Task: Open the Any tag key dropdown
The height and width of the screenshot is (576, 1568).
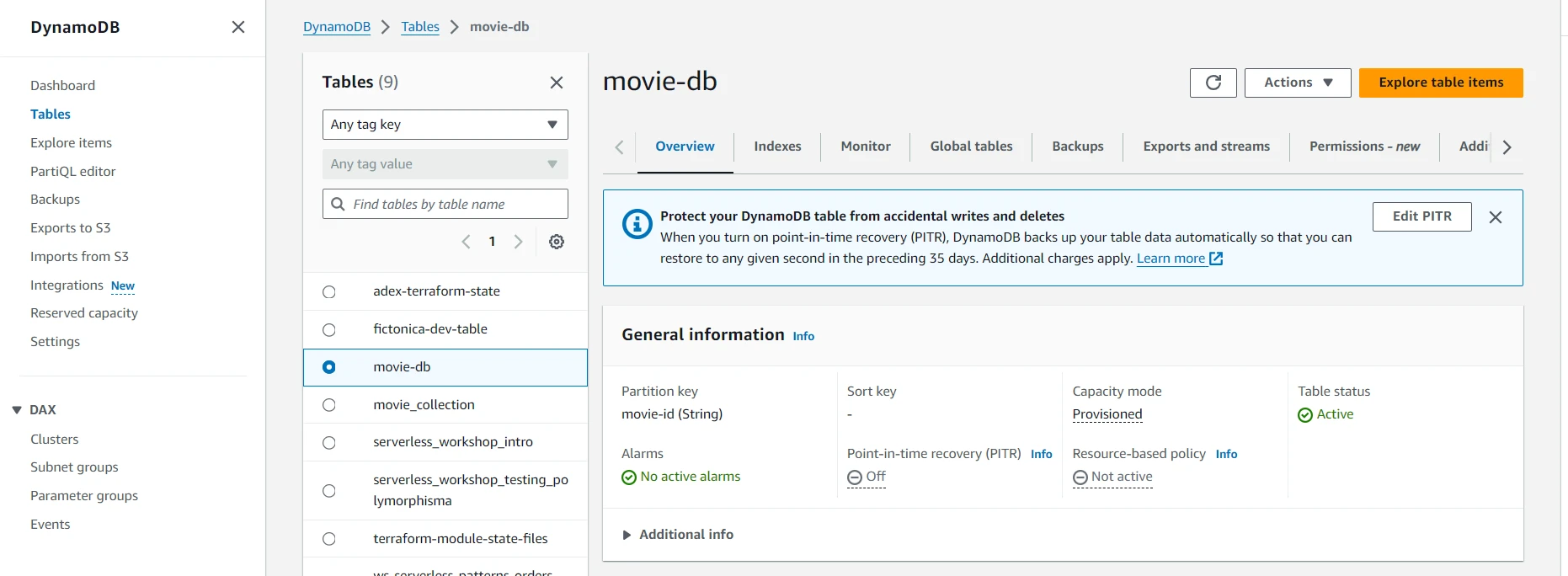Action: [445, 125]
